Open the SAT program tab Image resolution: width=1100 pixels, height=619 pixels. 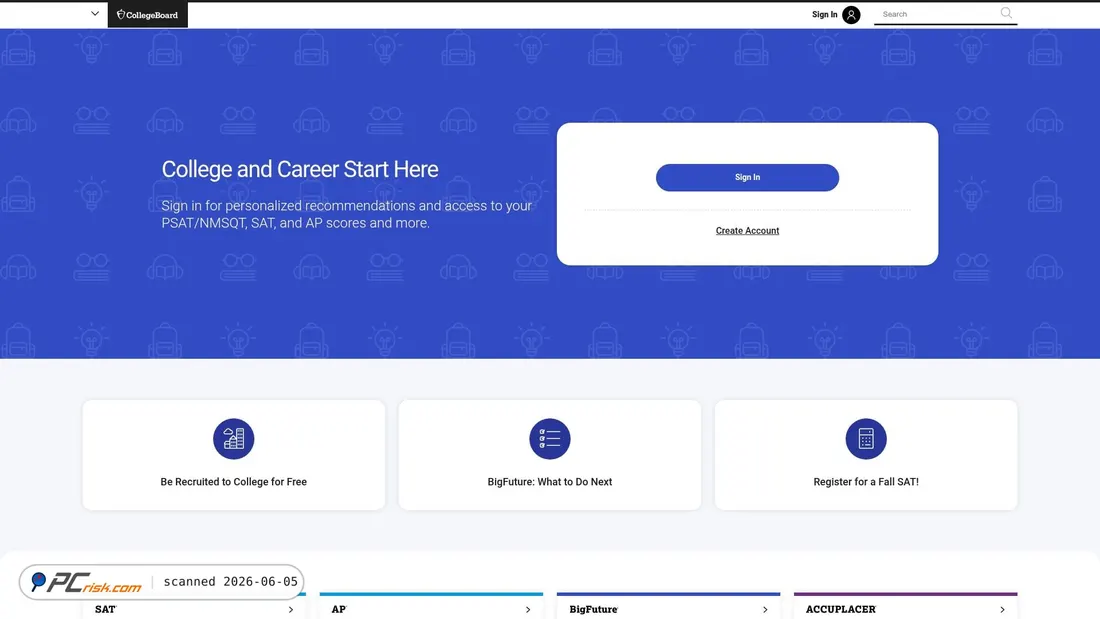click(x=194, y=608)
